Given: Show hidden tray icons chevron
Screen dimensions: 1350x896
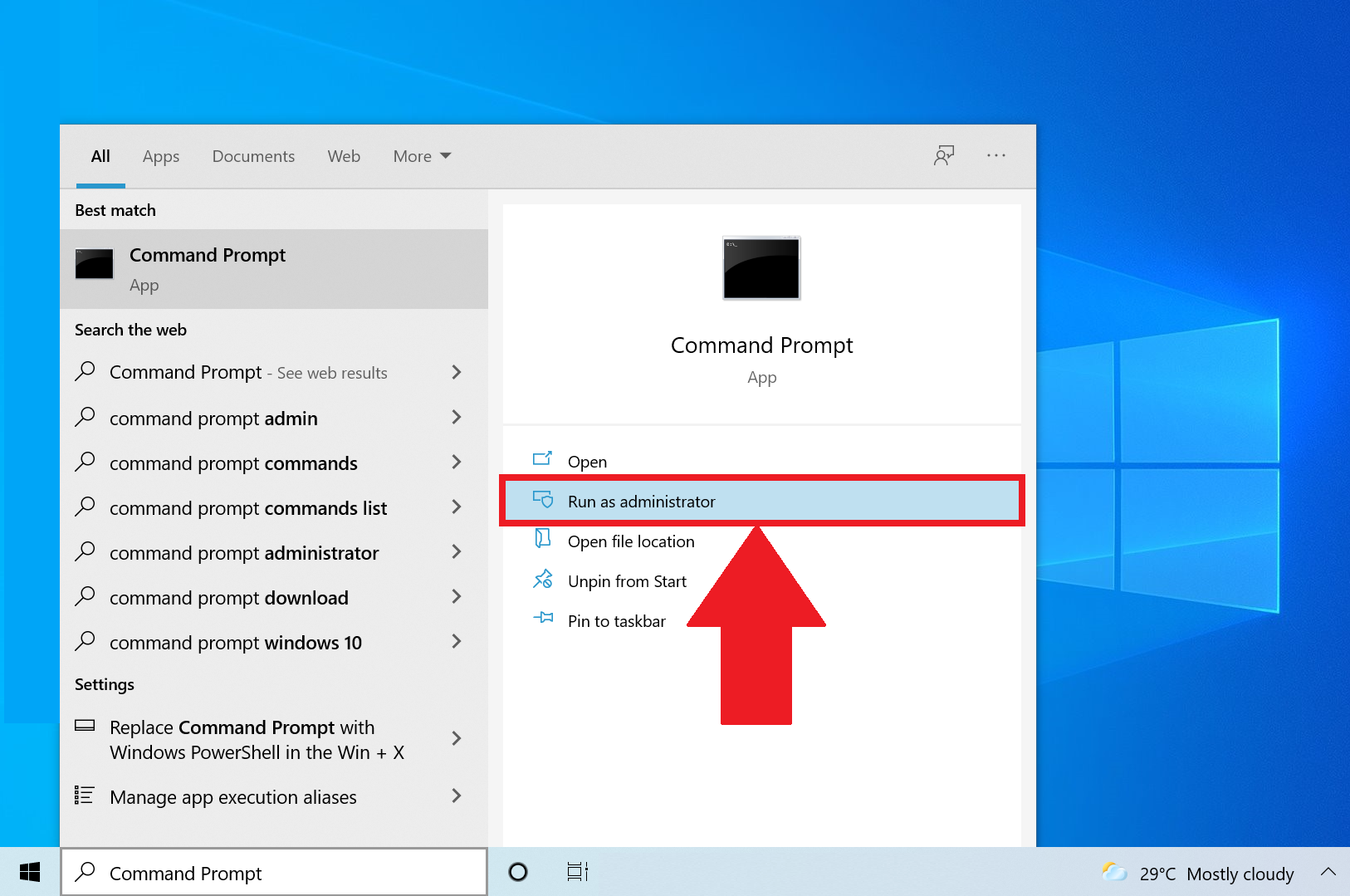Looking at the screenshot, I should click(1328, 872).
